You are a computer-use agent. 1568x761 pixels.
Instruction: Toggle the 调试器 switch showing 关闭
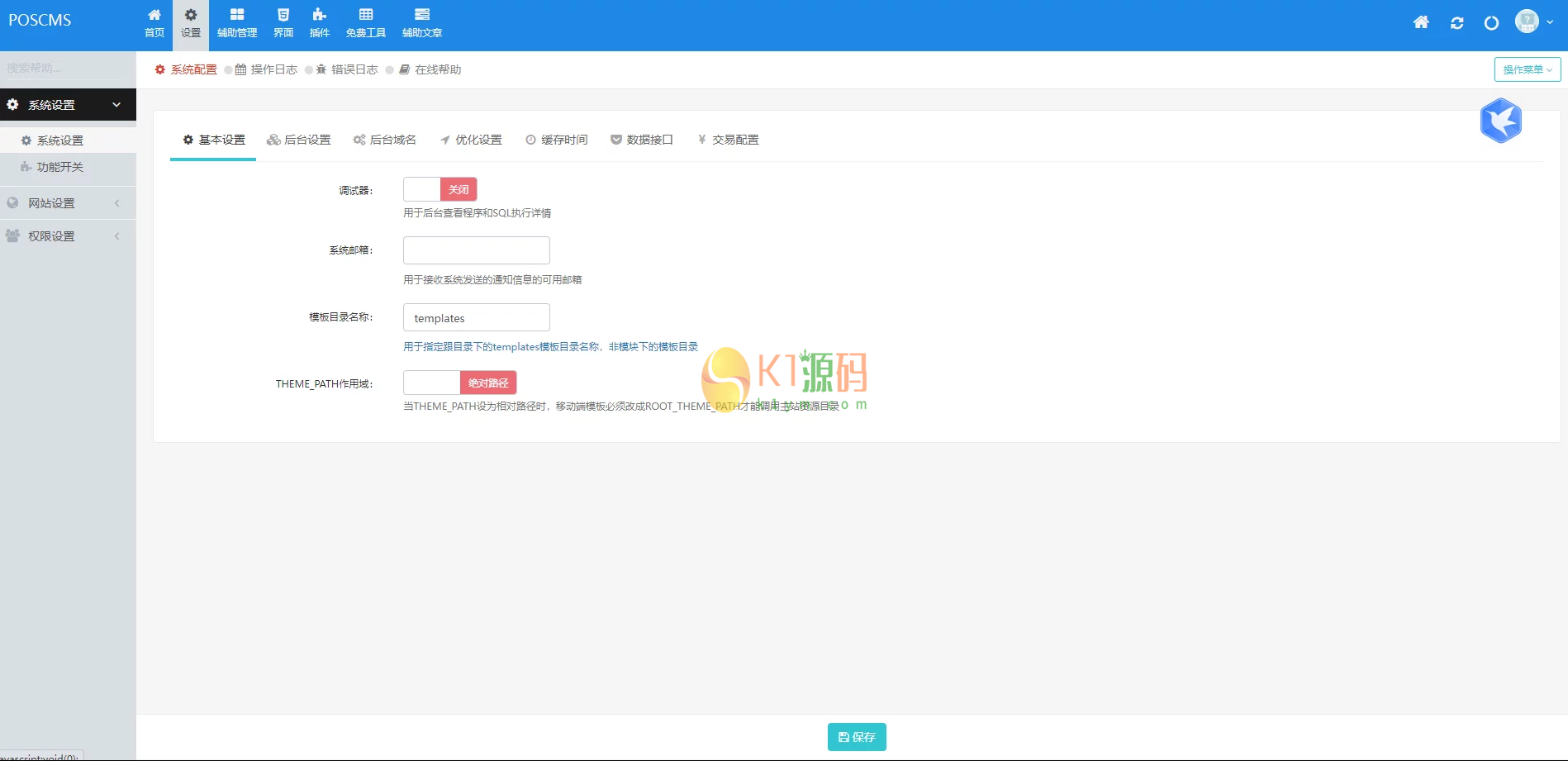click(440, 189)
